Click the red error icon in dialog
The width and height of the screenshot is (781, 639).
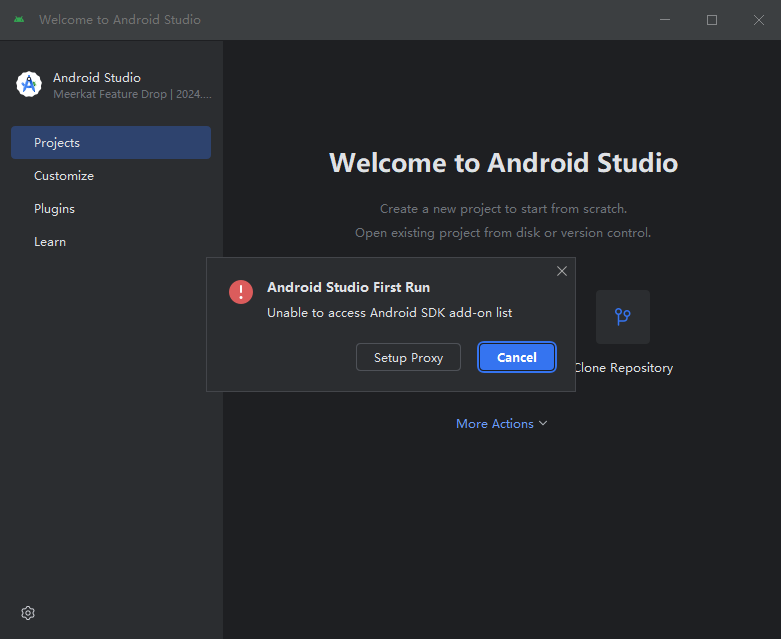pyautogui.click(x=241, y=291)
